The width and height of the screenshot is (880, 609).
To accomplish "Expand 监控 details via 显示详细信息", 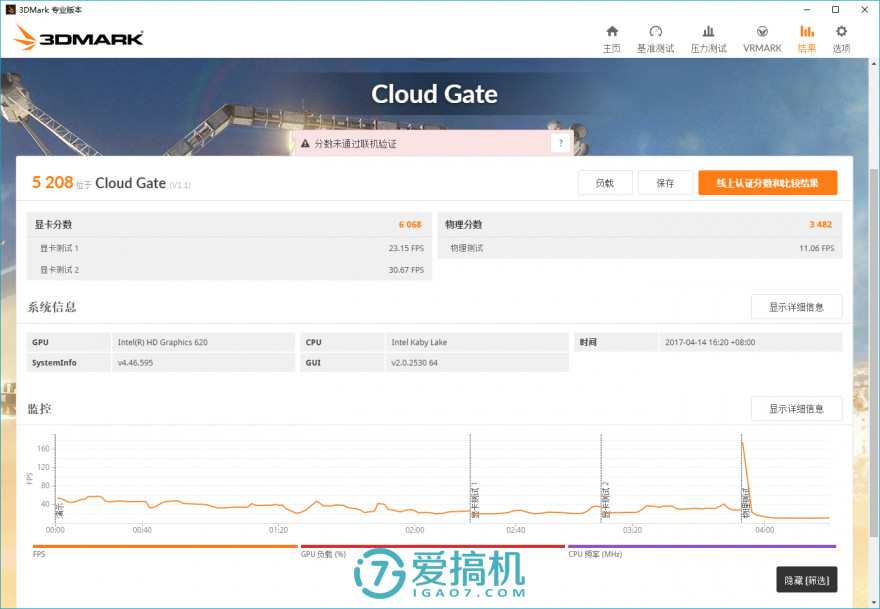I will coord(796,408).
